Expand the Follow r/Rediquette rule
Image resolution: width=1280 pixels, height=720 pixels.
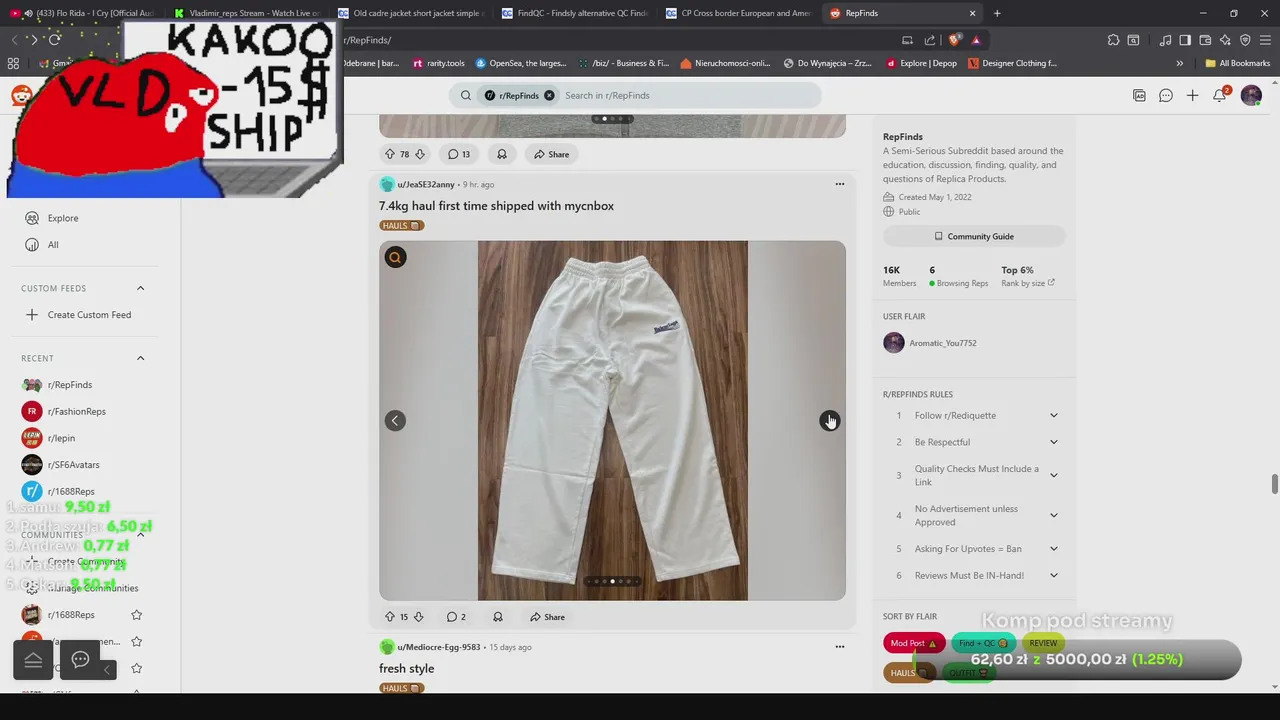1053,415
